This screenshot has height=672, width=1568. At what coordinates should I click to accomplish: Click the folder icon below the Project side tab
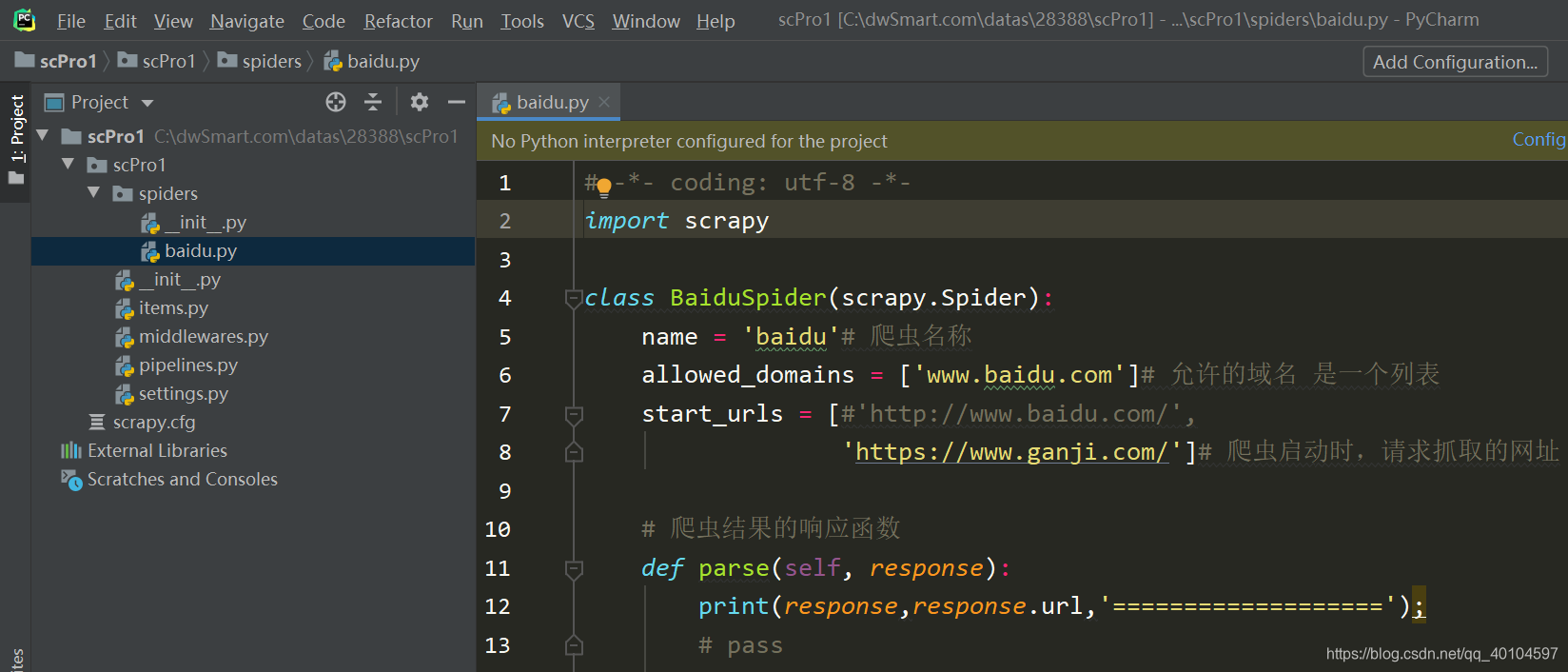(x=16, y=179)
